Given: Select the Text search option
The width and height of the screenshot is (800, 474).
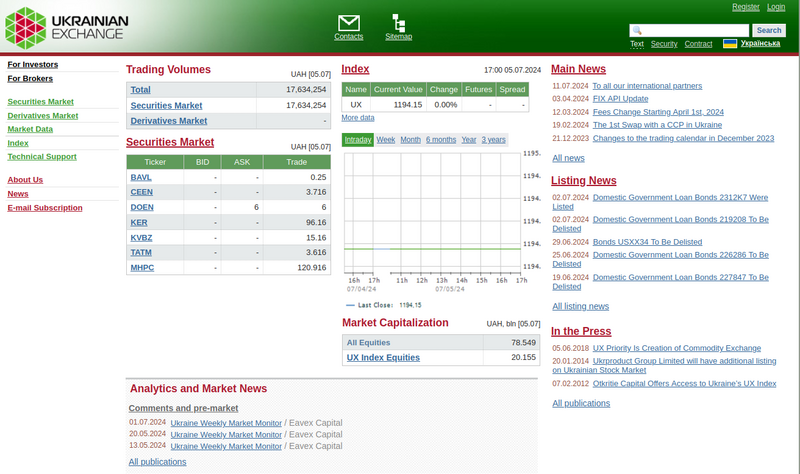Looking at the screenshot, I should coord(637,44).
